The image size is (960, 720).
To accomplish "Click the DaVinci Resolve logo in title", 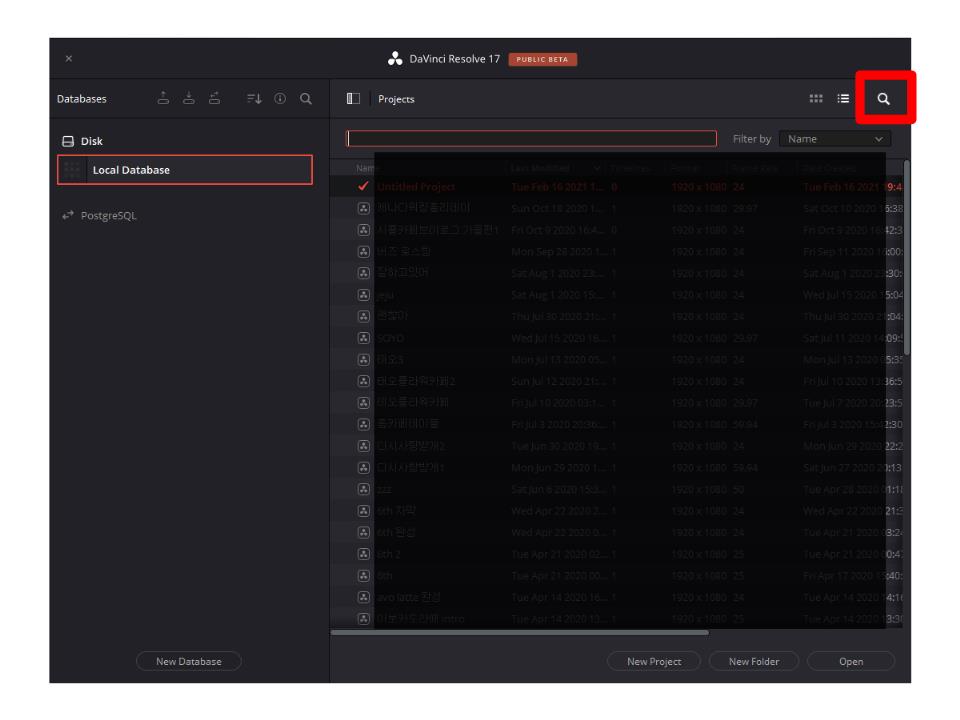I will tap(395, 59).
